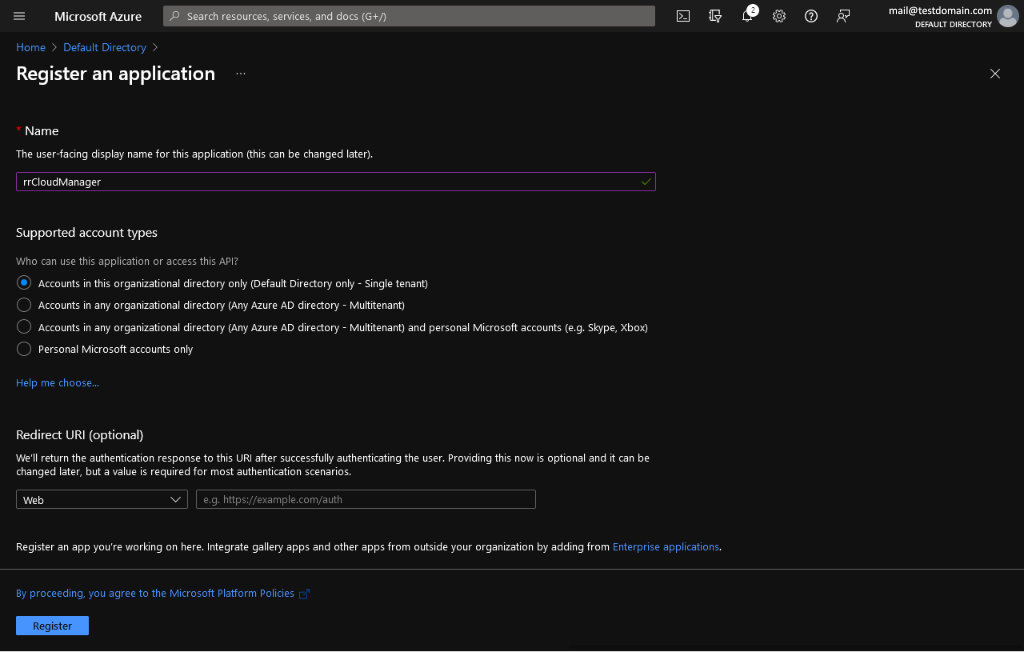Open Cloud Shell from the top bar
This screenshot has height=652, width=1024.
click(x=683, y=16)
